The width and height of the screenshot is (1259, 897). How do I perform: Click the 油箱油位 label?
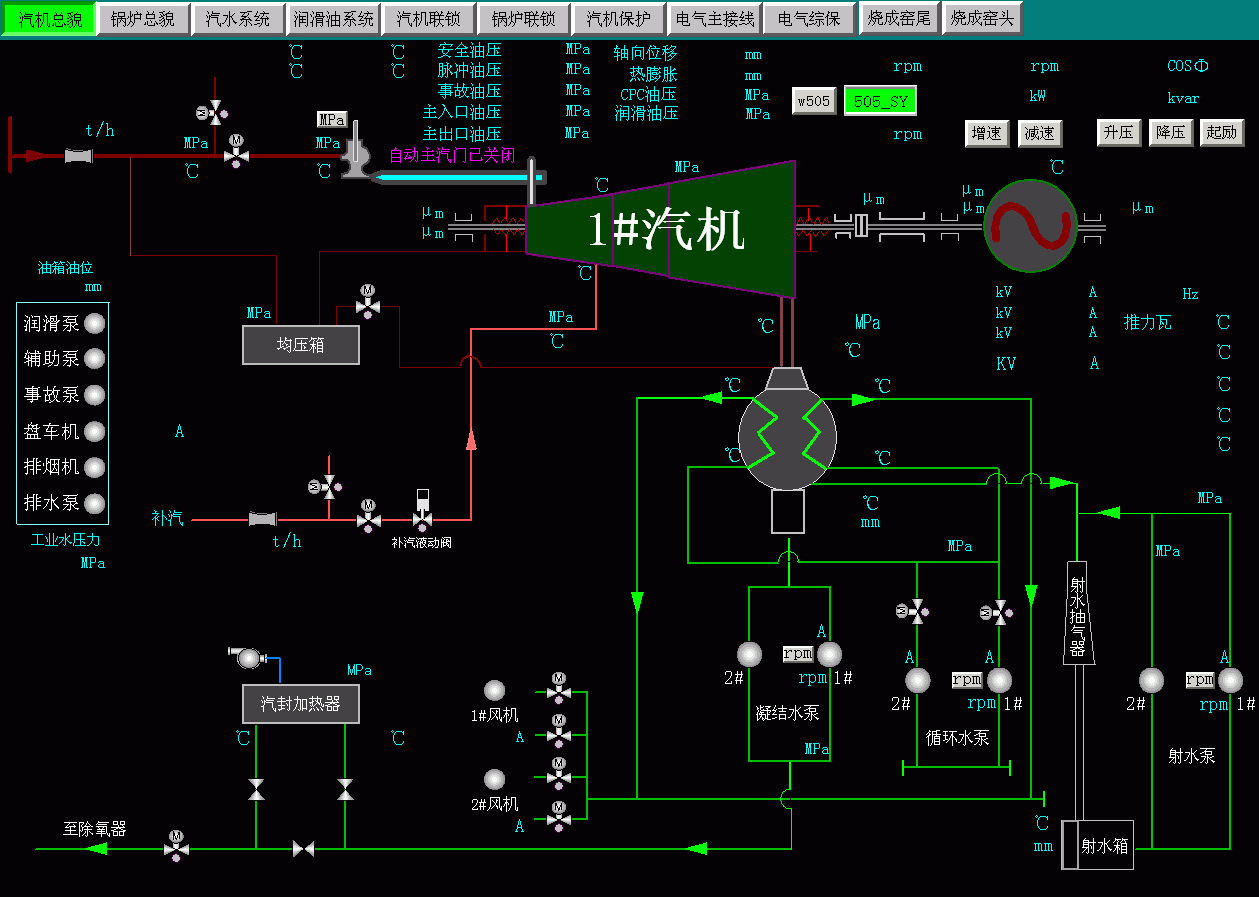pyautogui.click(x=66, y=268)
